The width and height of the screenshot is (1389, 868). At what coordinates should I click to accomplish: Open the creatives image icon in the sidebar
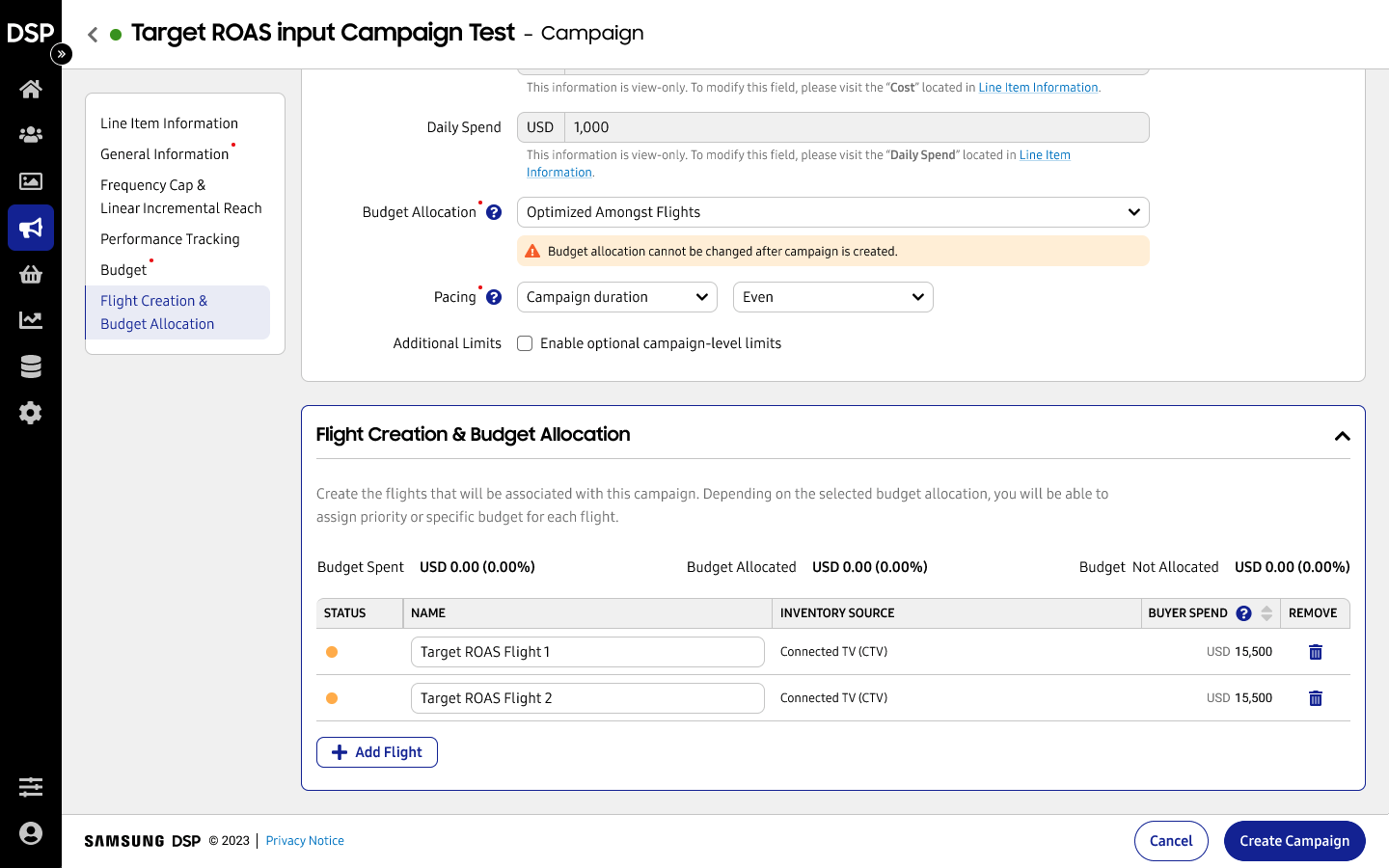[31, 181]
